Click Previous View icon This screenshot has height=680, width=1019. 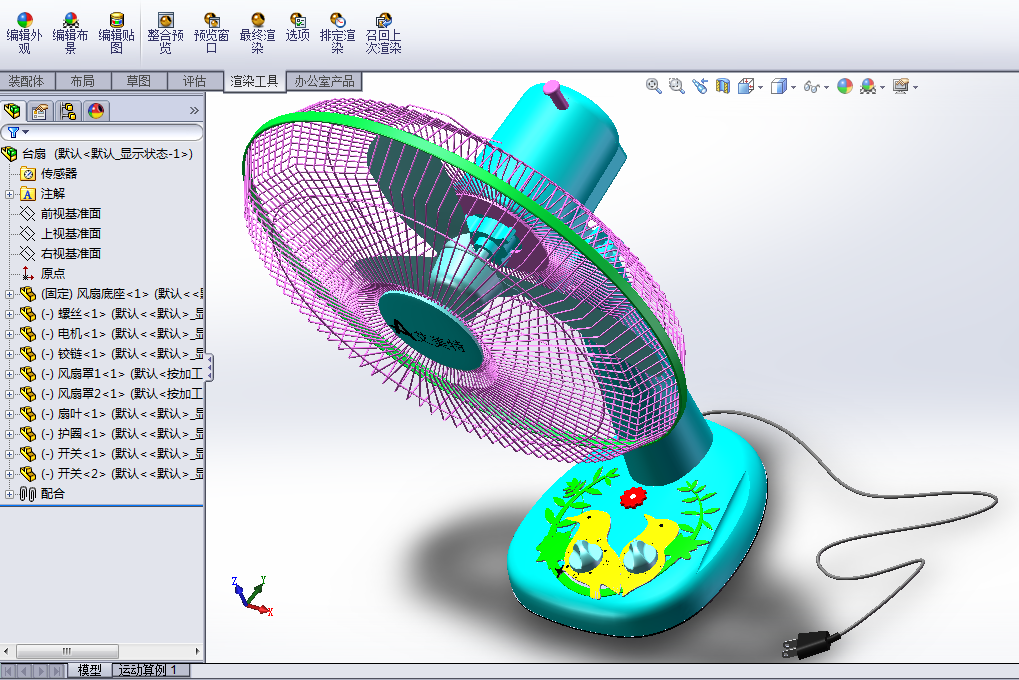pos(700,86)
